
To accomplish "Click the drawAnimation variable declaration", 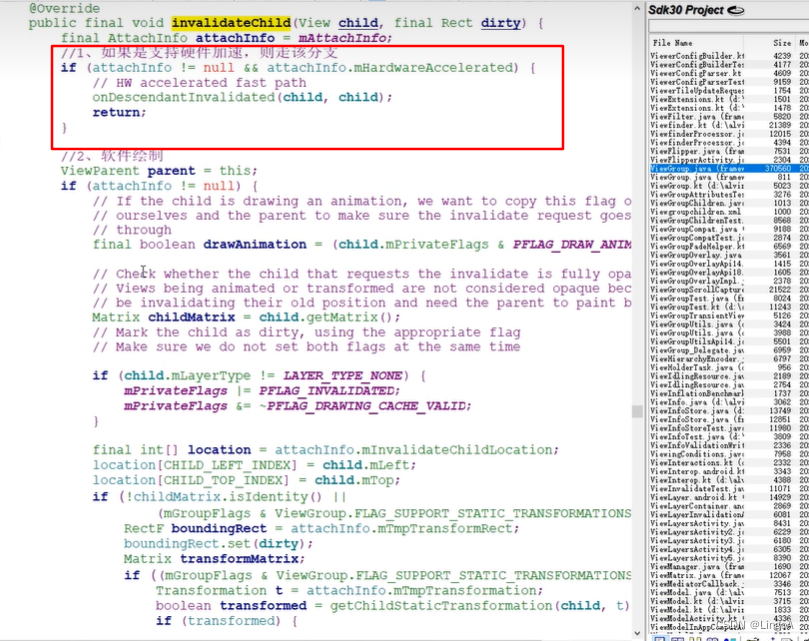I will coord(255,244).
